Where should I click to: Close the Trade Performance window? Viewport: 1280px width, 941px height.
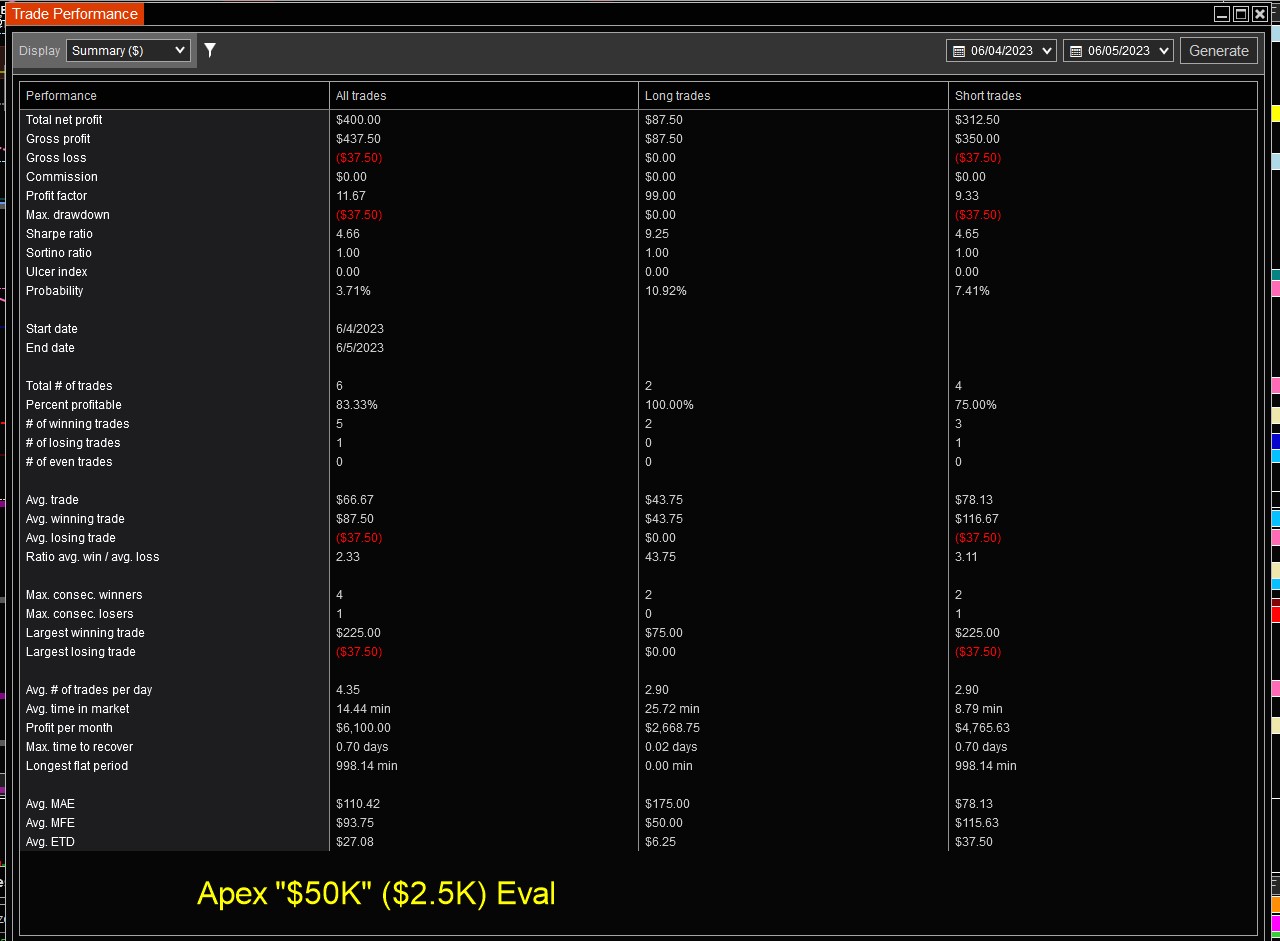click(1260, 14)
